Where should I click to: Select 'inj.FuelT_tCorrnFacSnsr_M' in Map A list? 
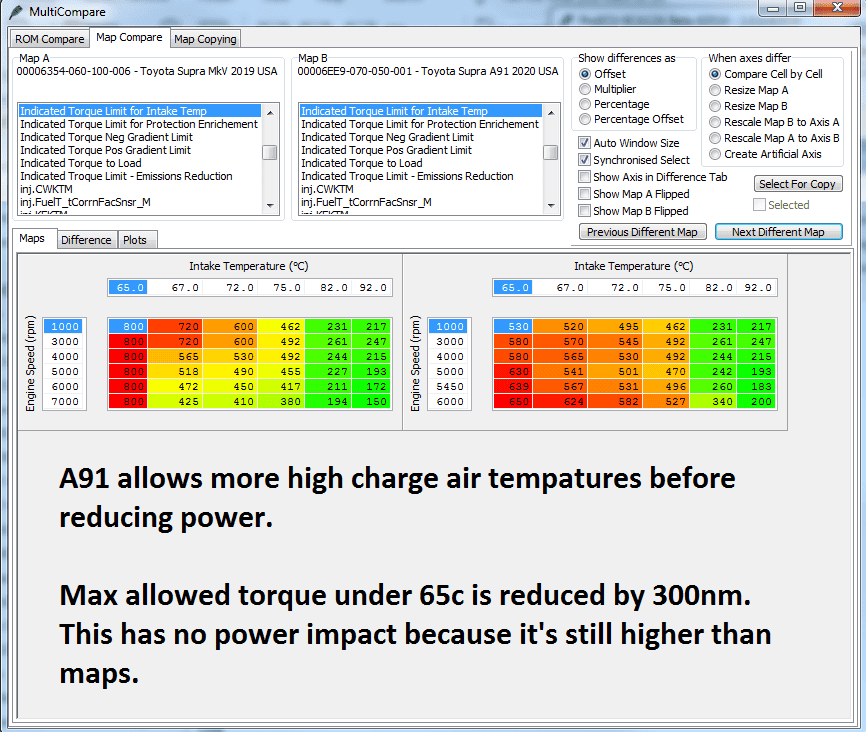[140, 202]
